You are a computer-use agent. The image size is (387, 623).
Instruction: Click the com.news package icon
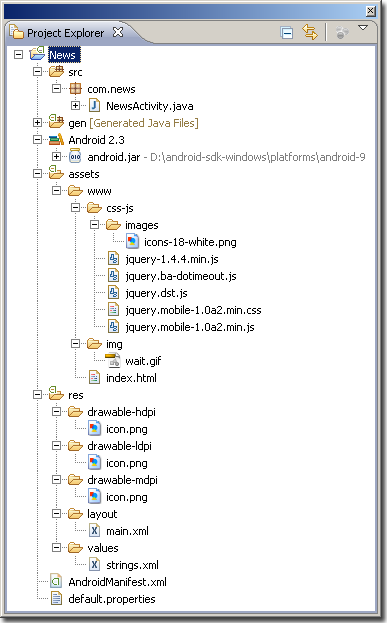[x=75, y=89]
